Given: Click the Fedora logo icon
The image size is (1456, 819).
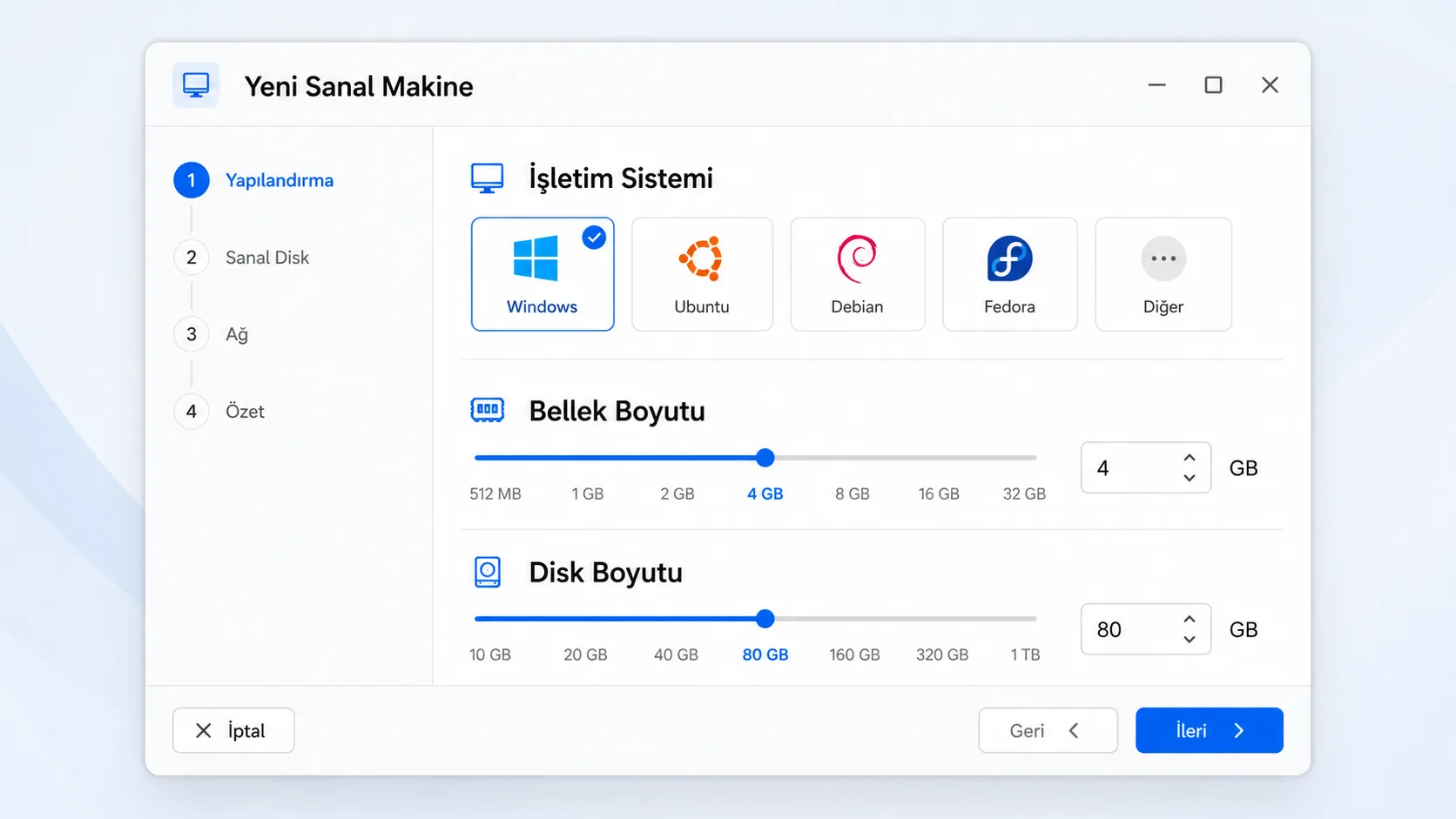Looking at the screenshot, I should [x=1009, y=258].
